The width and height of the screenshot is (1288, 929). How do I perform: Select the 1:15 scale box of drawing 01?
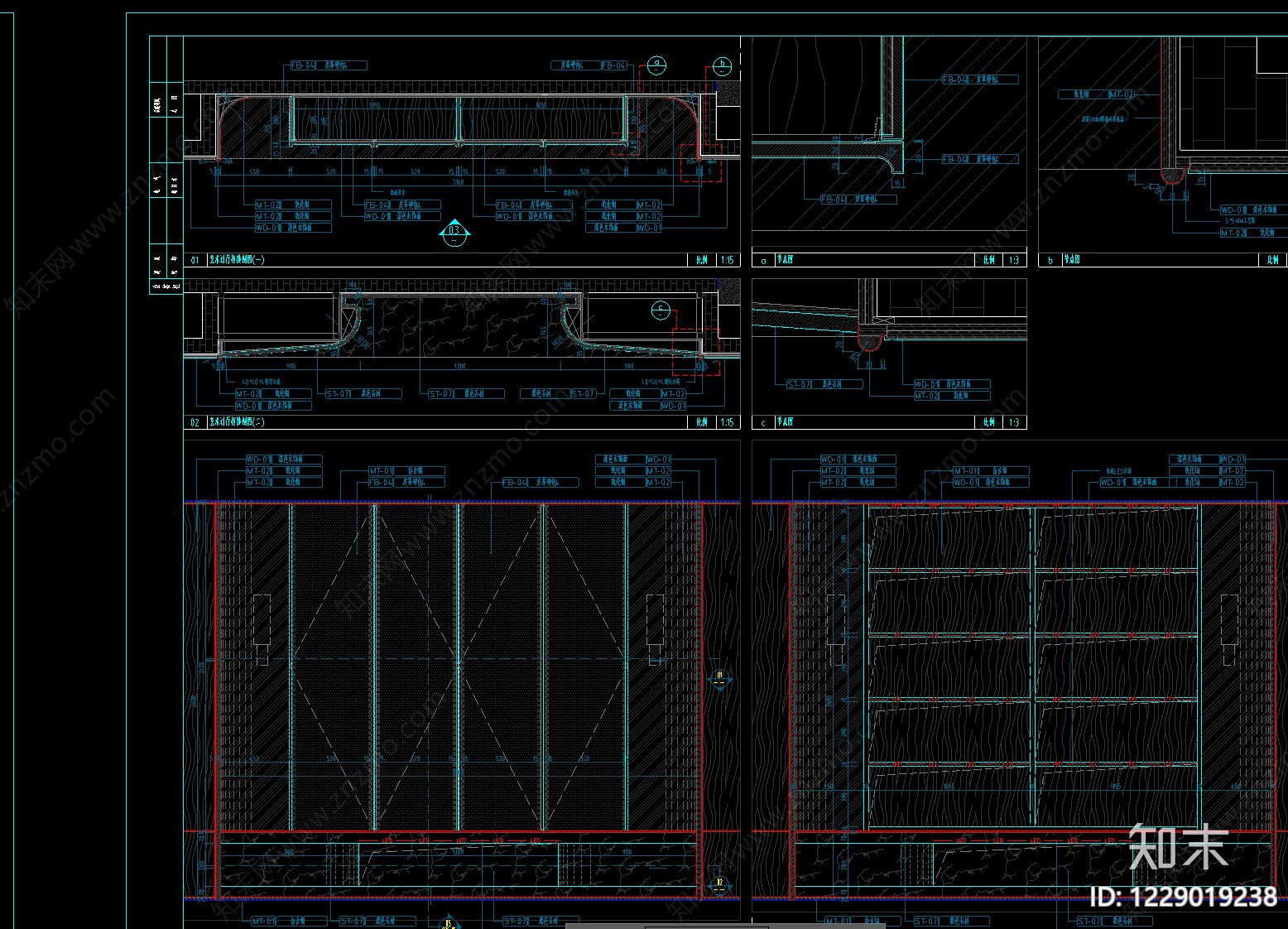click(x=727, y=260)
